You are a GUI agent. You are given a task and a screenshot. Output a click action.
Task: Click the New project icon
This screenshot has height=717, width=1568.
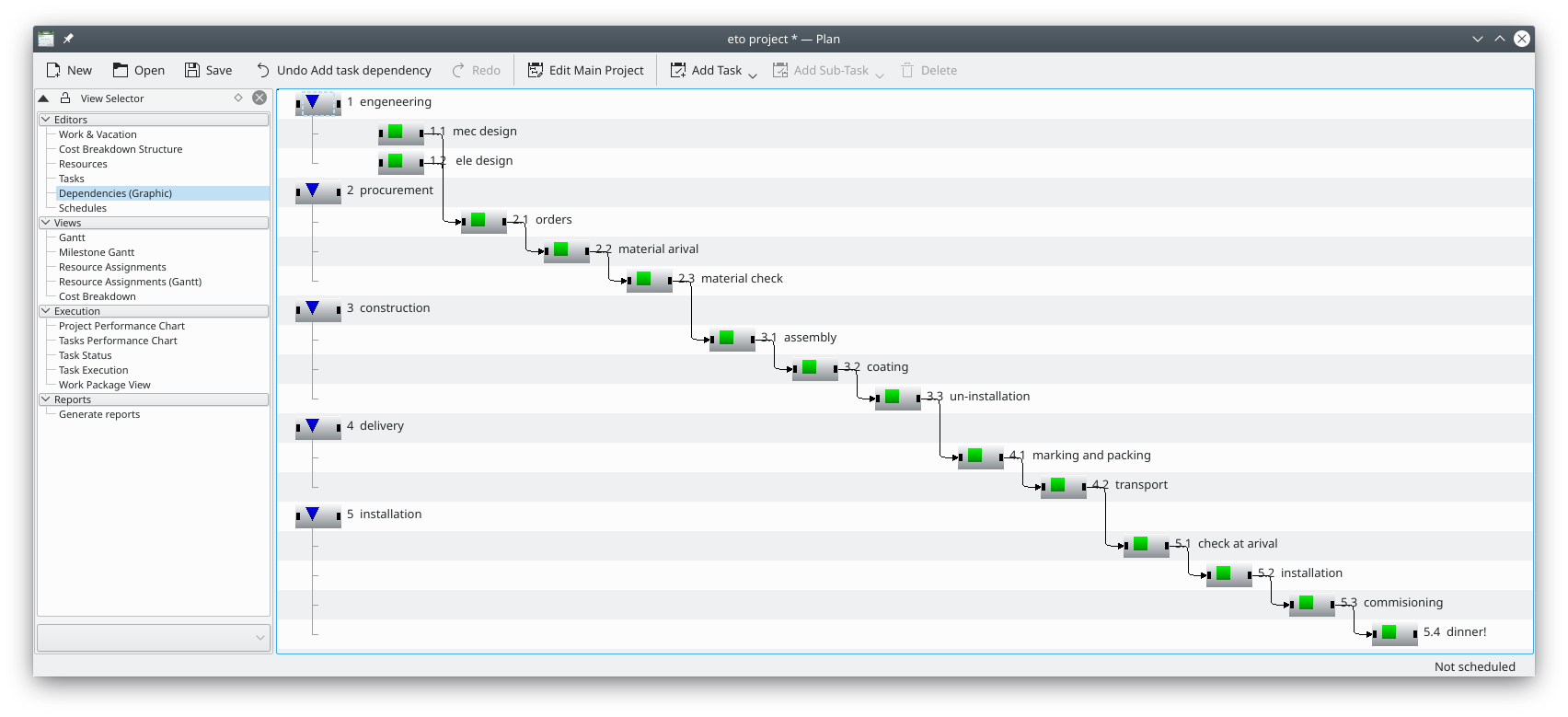54,70
